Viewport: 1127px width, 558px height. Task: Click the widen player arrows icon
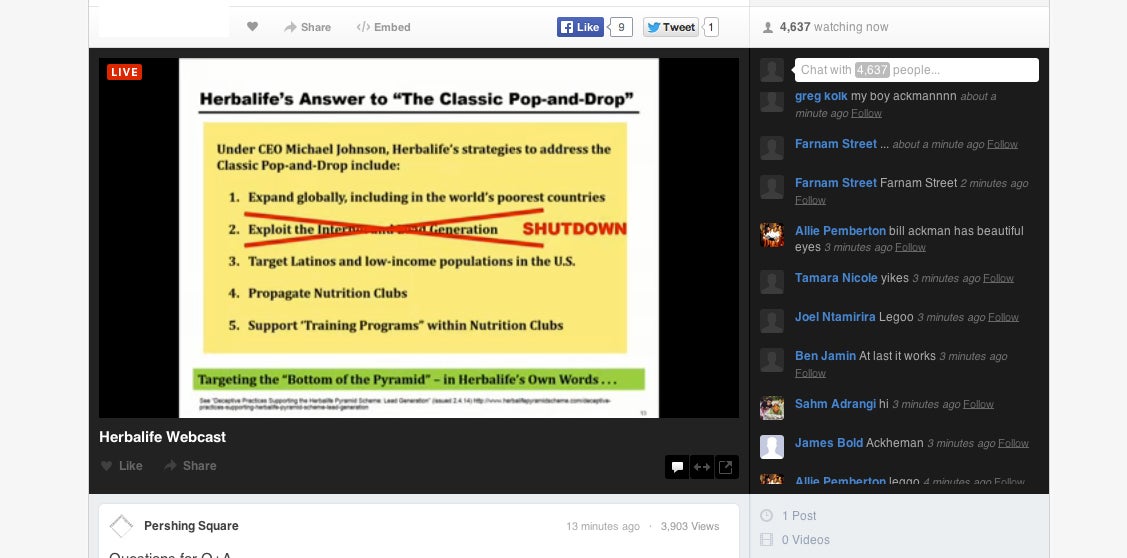tap(702, 467)
